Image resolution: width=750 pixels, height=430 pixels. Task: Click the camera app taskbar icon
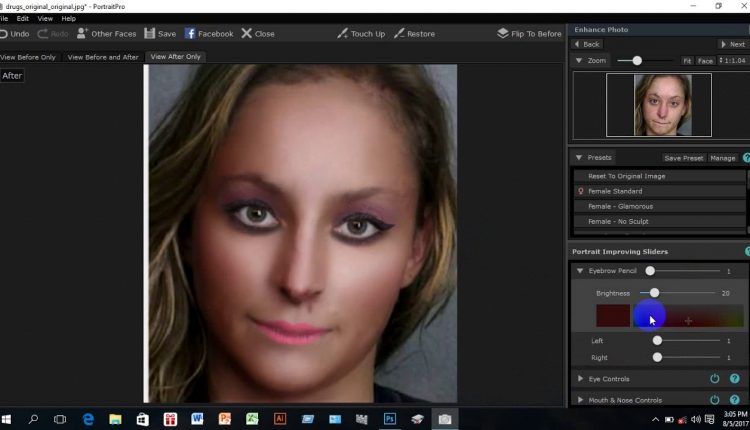coord(445,419)
